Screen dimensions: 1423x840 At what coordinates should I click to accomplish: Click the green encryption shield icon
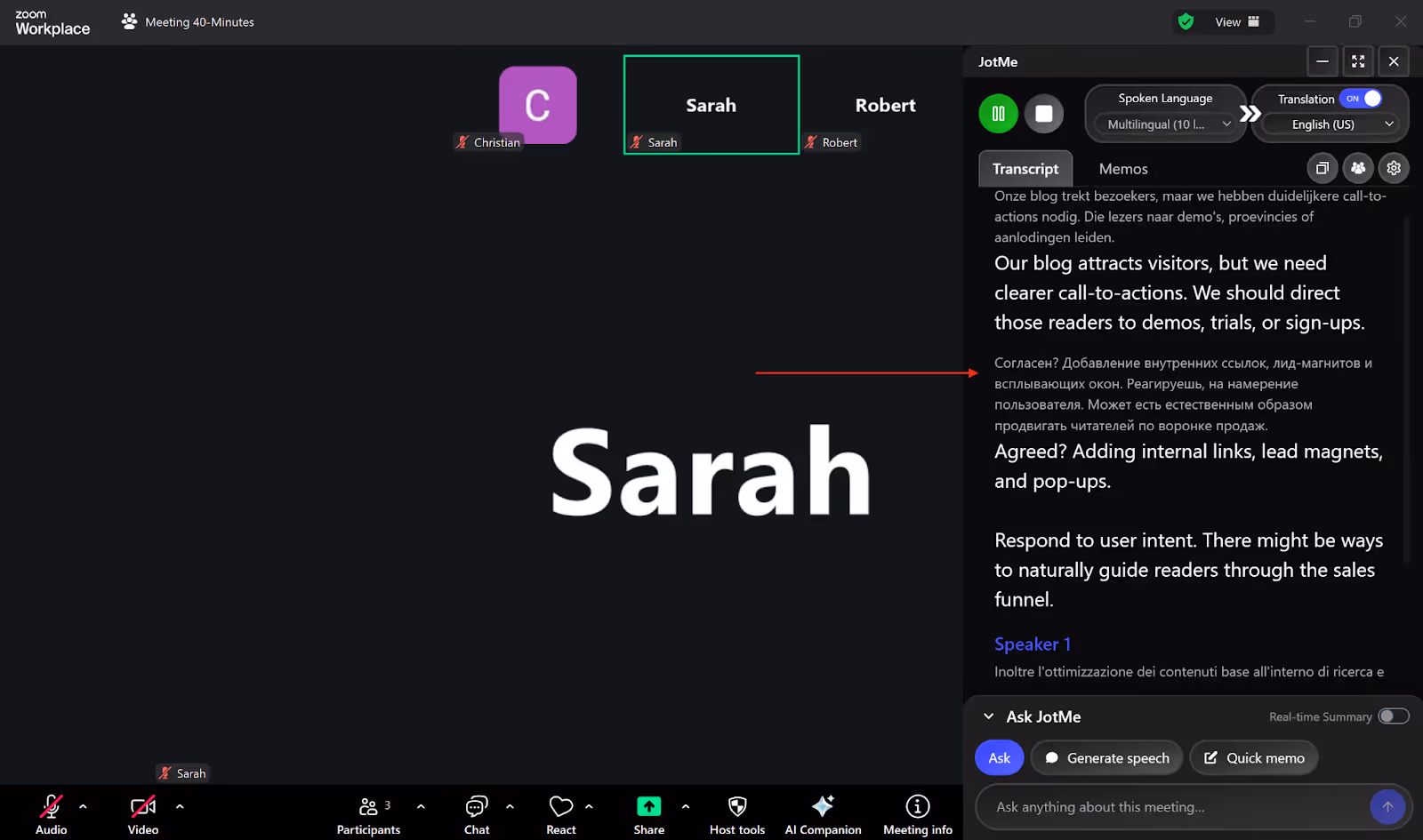(x=1186, y=21)
